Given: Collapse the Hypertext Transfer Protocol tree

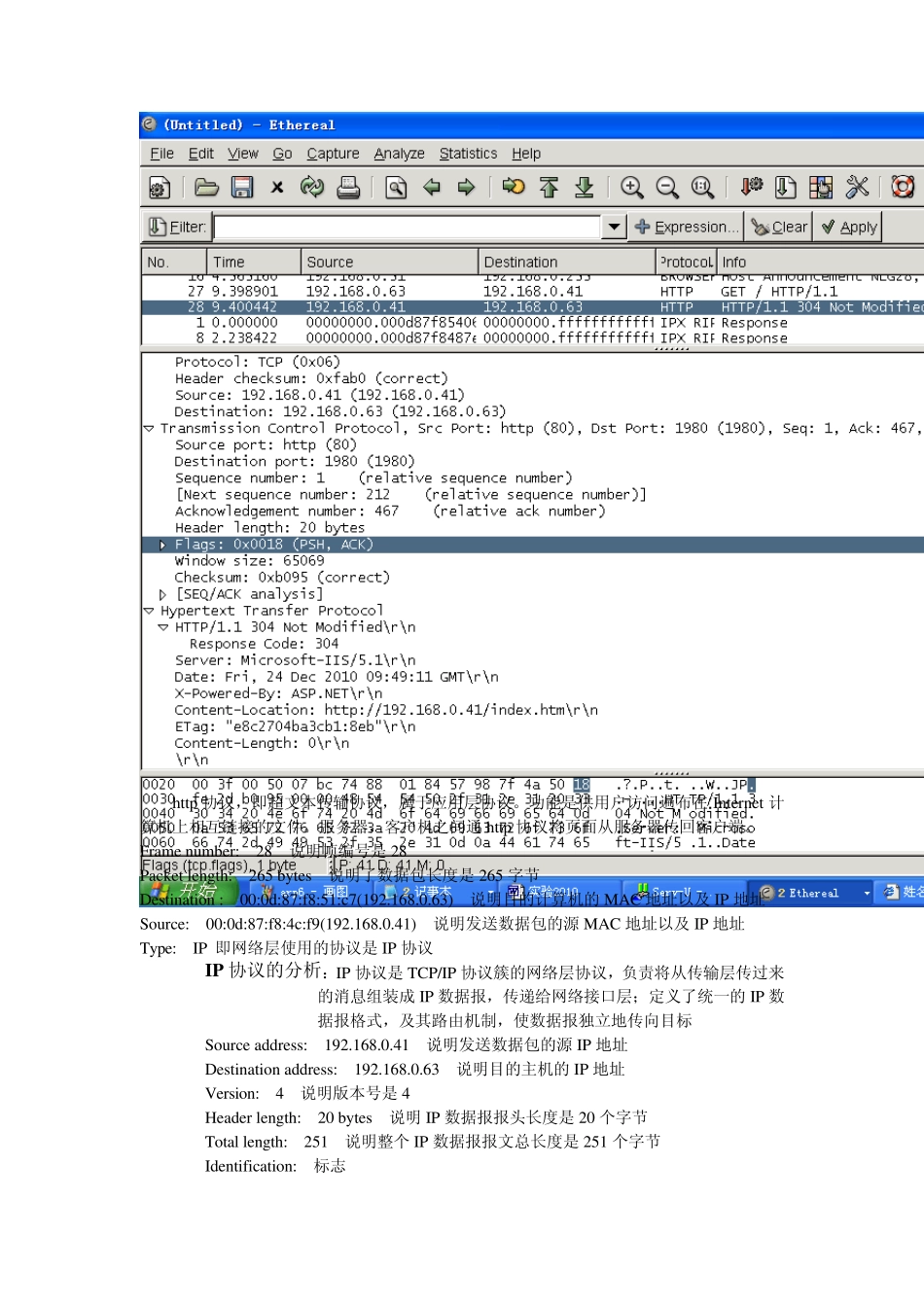Looking at the screenshot, I should (149, 612).
